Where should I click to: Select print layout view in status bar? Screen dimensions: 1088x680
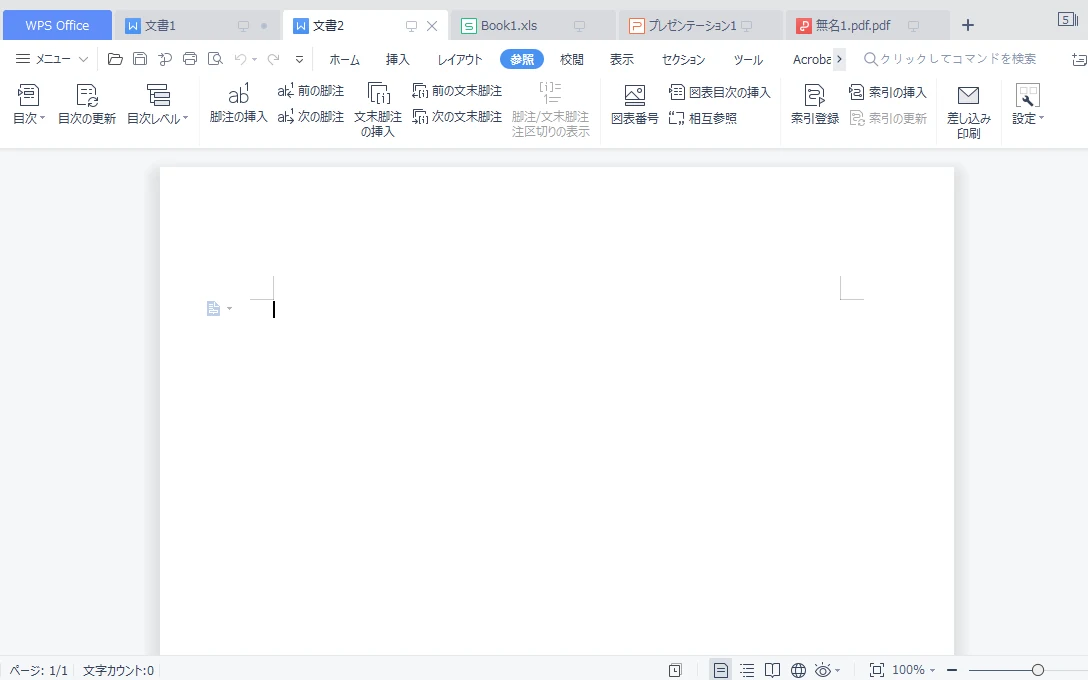pyautogui.click(x=721, y=670)
